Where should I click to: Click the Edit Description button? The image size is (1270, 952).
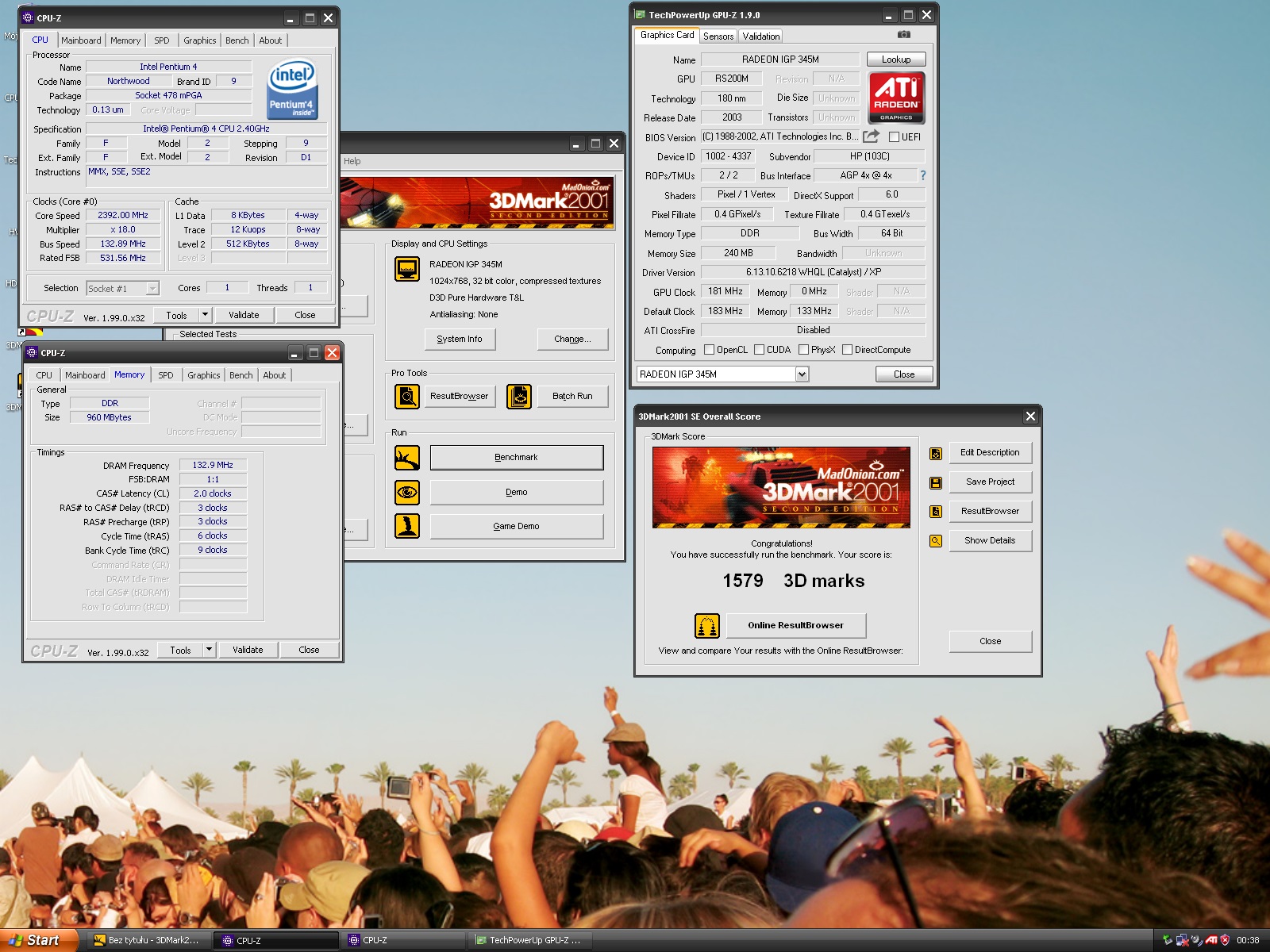(990, 453)
